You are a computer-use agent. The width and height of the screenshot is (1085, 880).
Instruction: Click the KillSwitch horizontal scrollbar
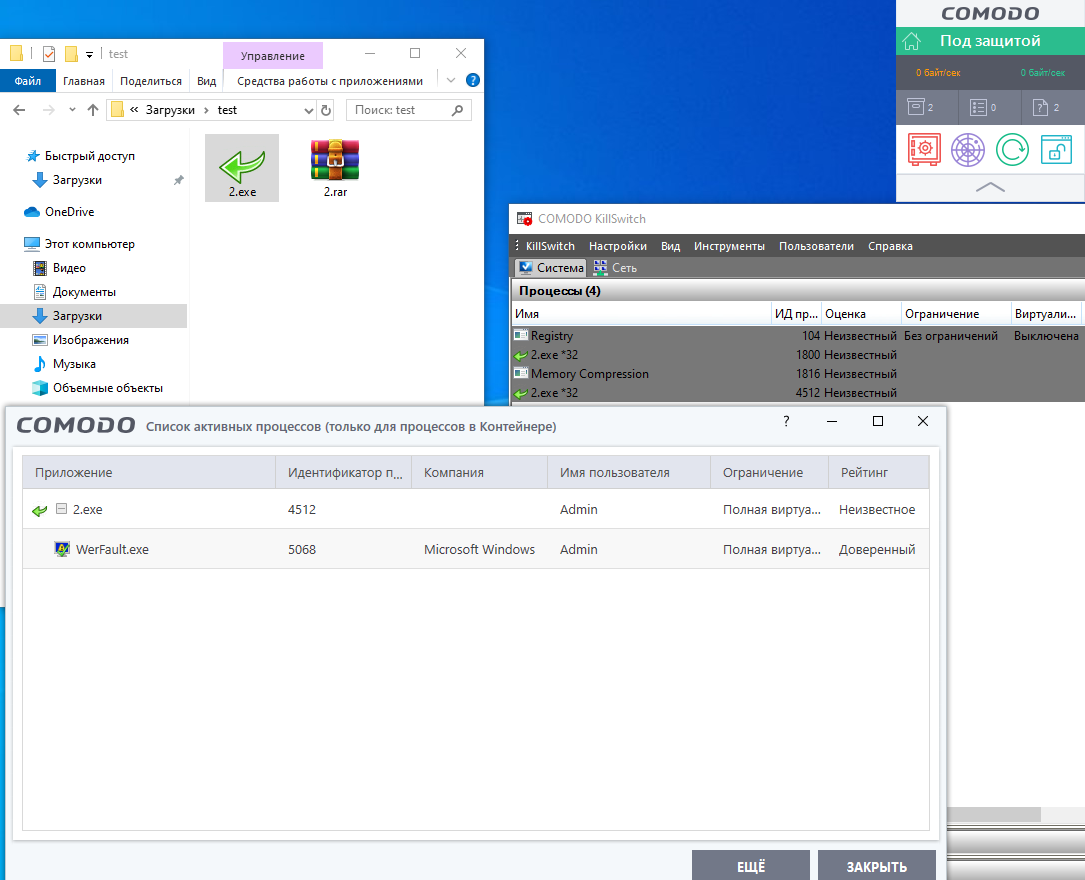994,814
